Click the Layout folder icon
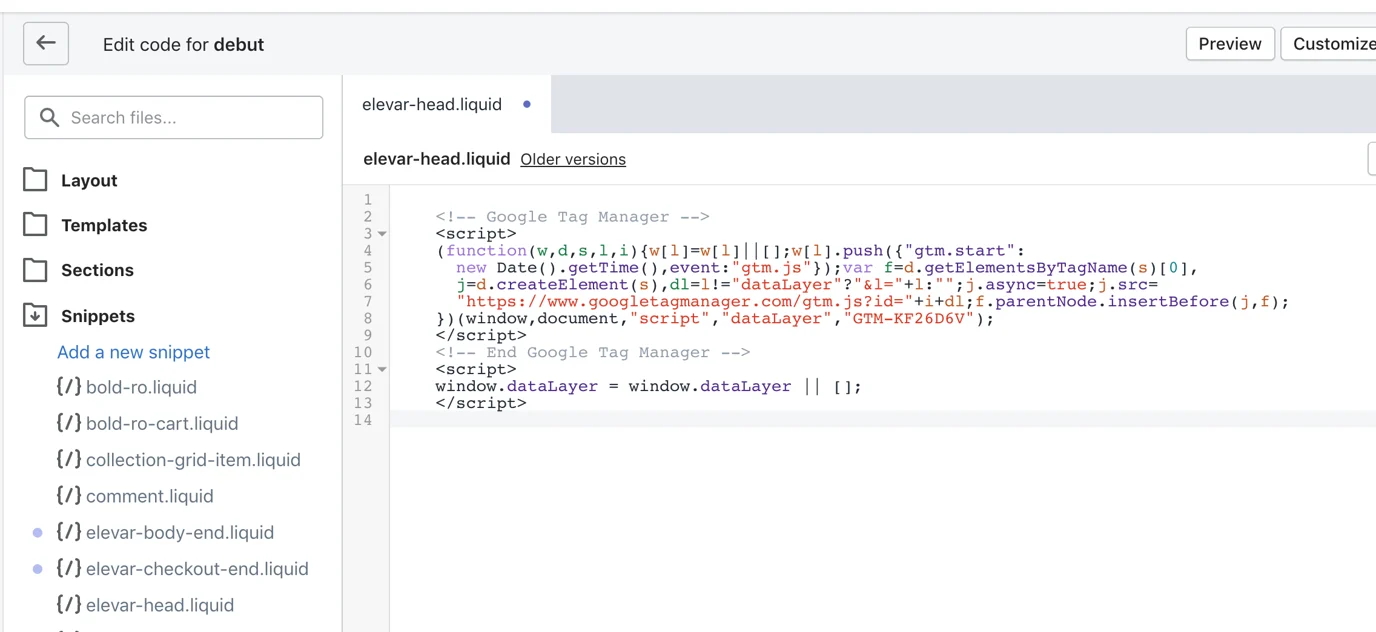This screenshot has height=632, width=1376. pos(35,180)
